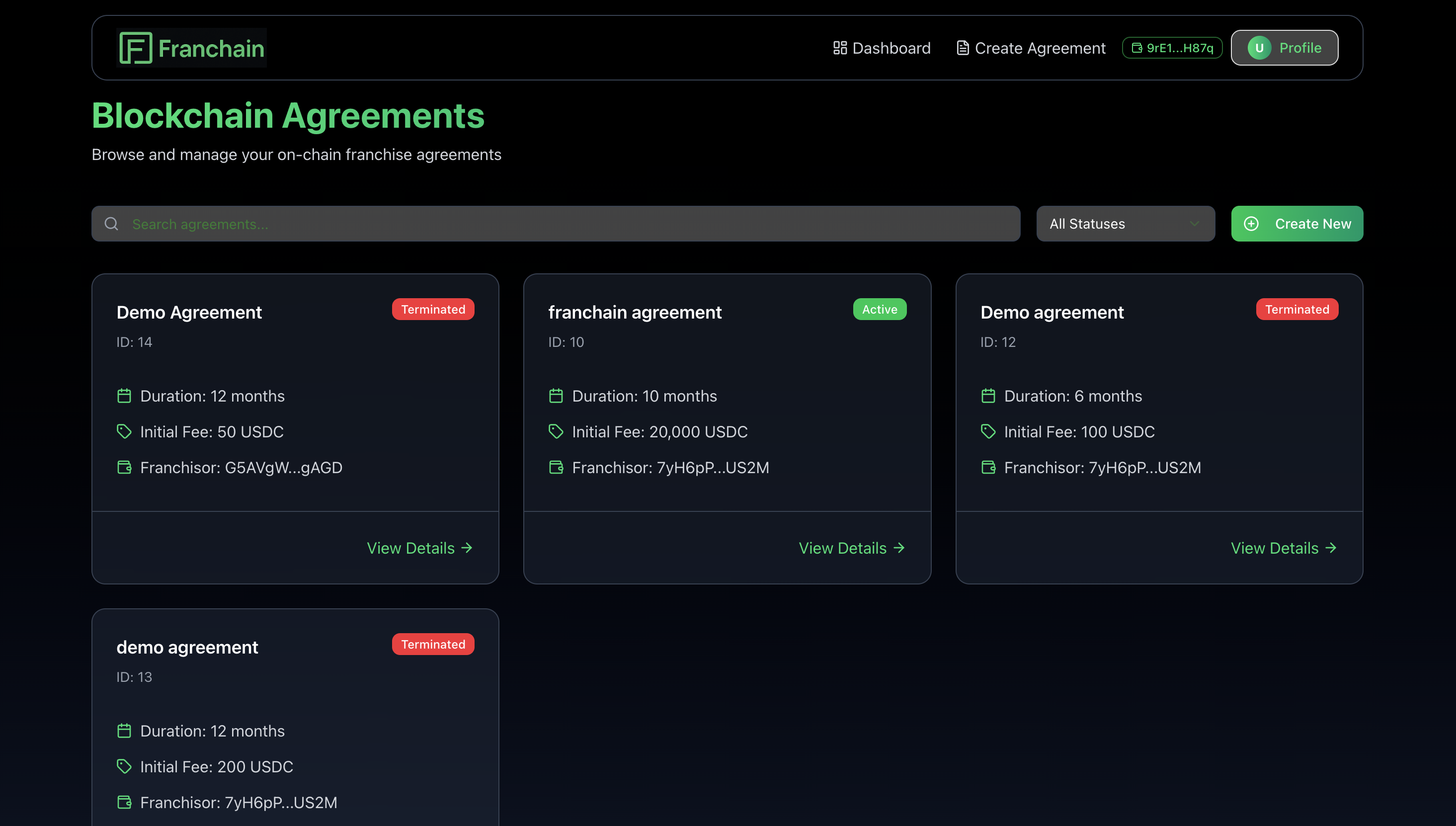Click 'Initial Fee: 50 USDC' text
Image resolution: width=1456 pixels, height=826 pixels.
tap(212, 432)
